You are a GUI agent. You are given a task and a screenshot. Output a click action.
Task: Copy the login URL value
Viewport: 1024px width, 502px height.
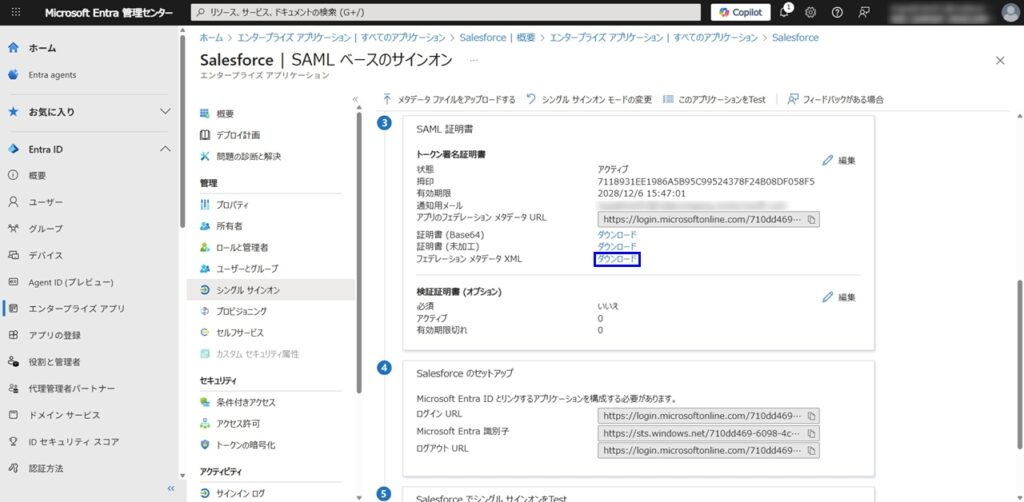tap(811, 415)
